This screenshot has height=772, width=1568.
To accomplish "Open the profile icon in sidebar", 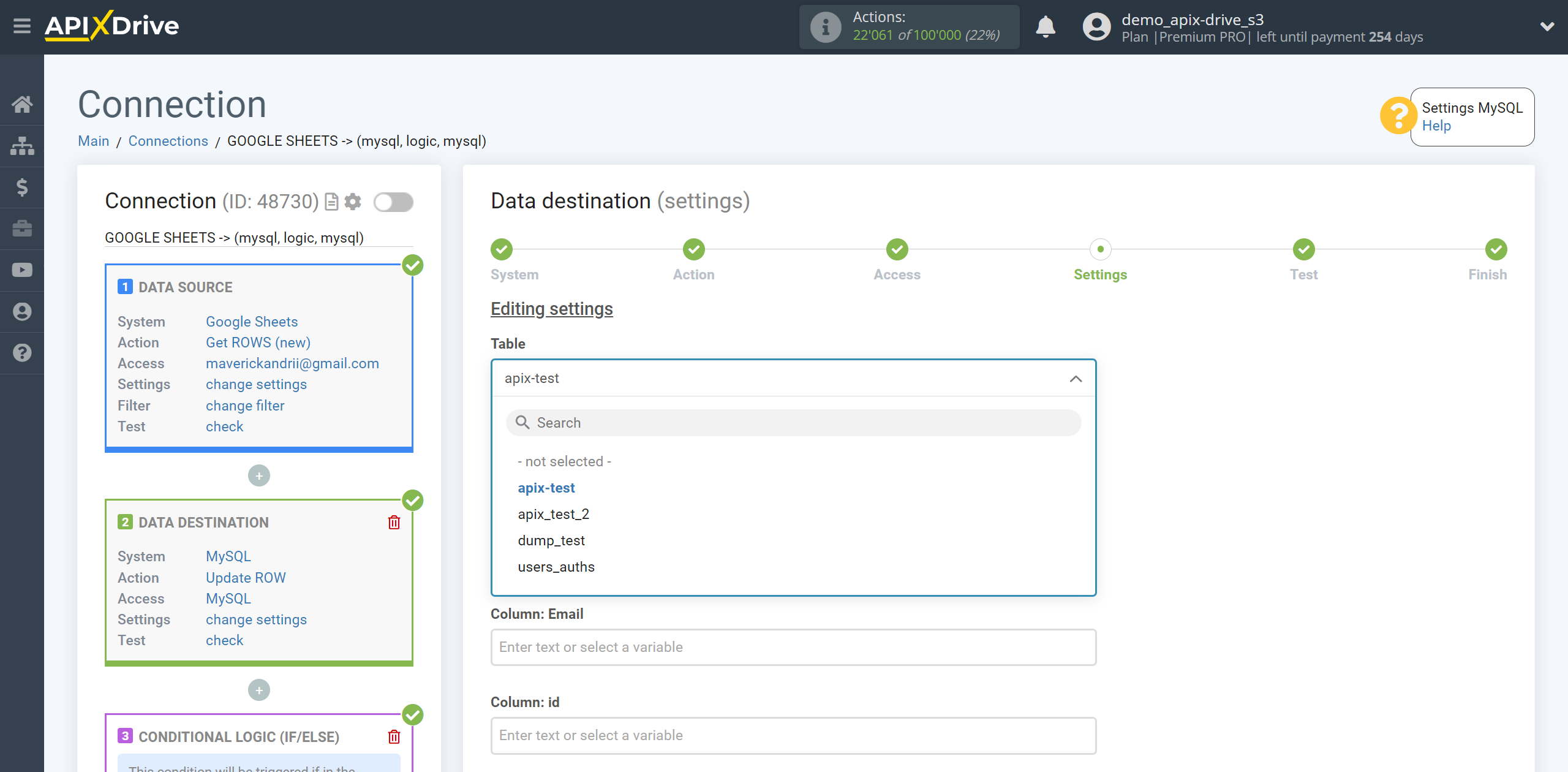I will point(22,312).
